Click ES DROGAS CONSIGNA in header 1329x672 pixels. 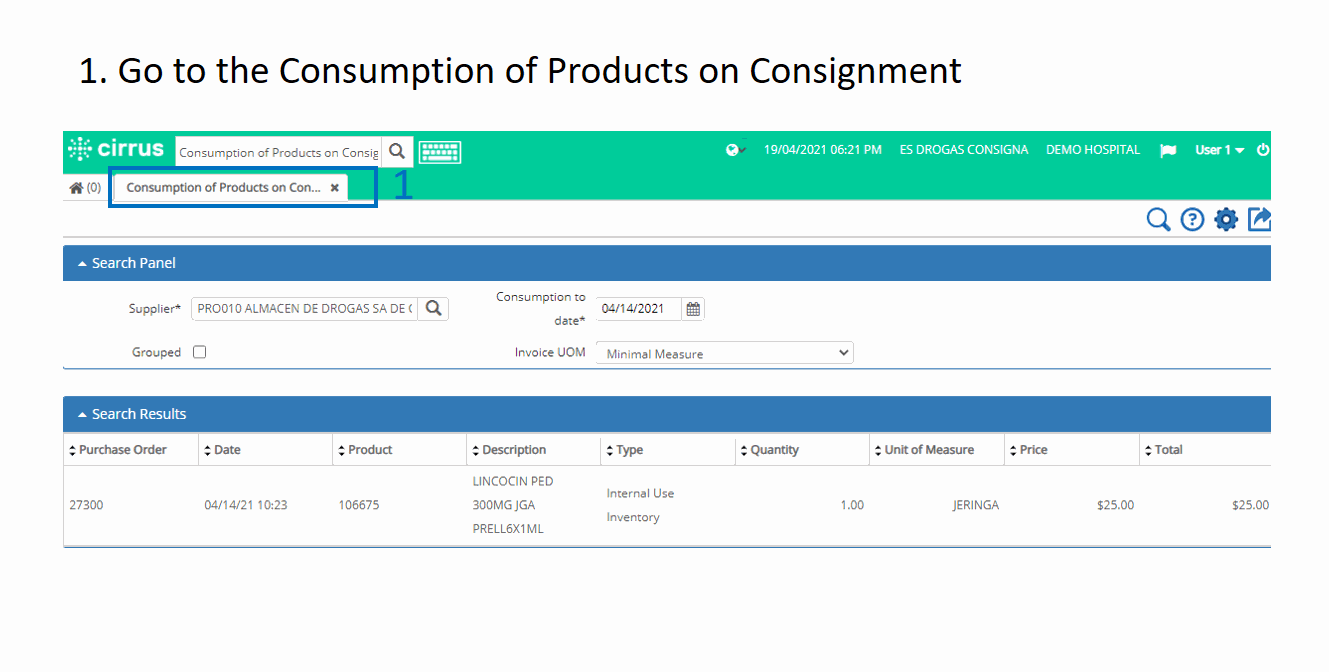pyautogui.click(x=964, y=150)
